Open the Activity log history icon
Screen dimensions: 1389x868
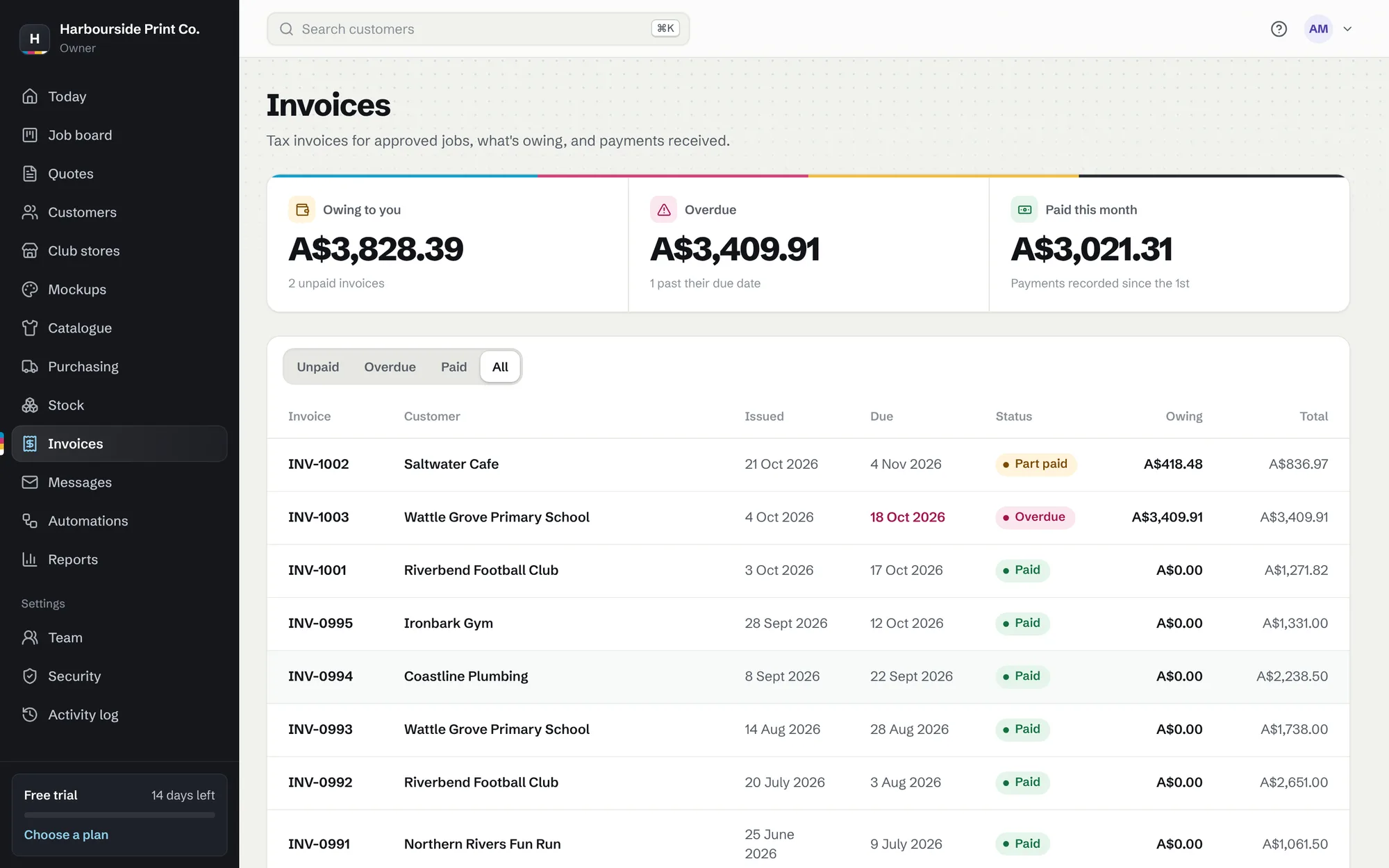[x=30, y=715]
